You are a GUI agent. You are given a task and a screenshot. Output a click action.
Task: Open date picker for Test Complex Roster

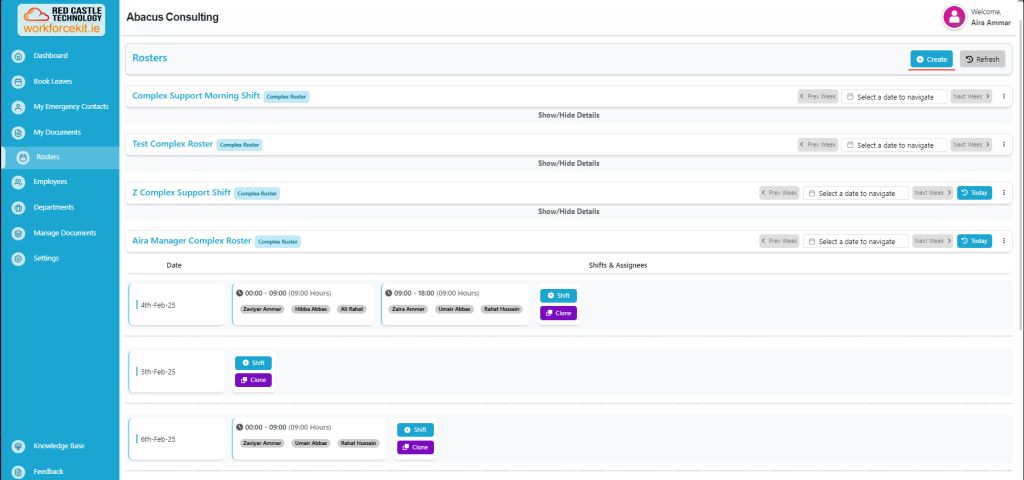(893, 145)
